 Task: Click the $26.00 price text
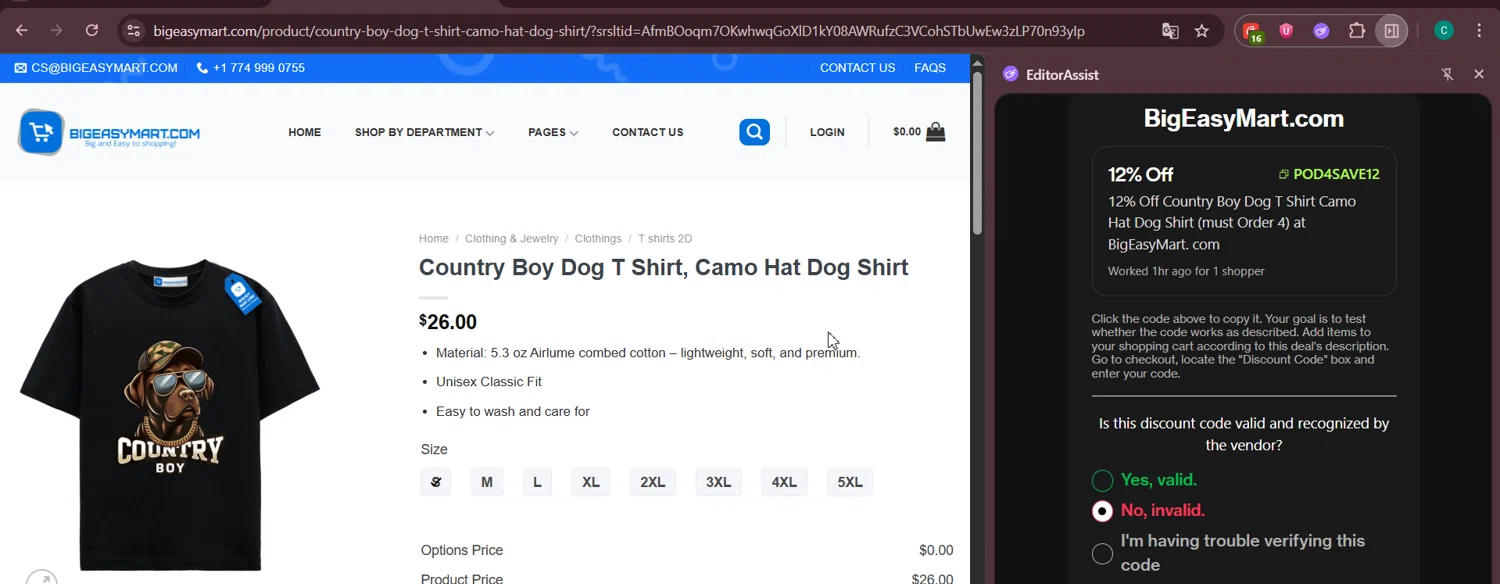[x=448, y=322]
